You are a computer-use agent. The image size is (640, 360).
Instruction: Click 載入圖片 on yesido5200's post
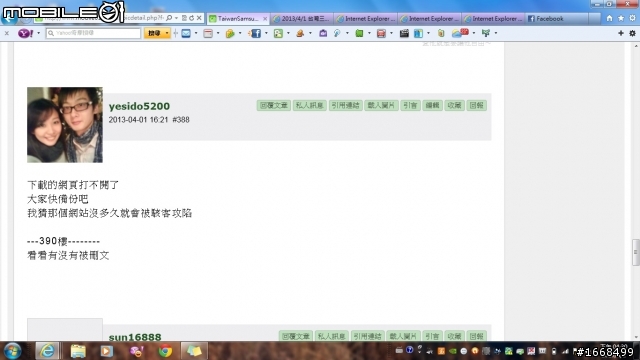click(381, 105)
